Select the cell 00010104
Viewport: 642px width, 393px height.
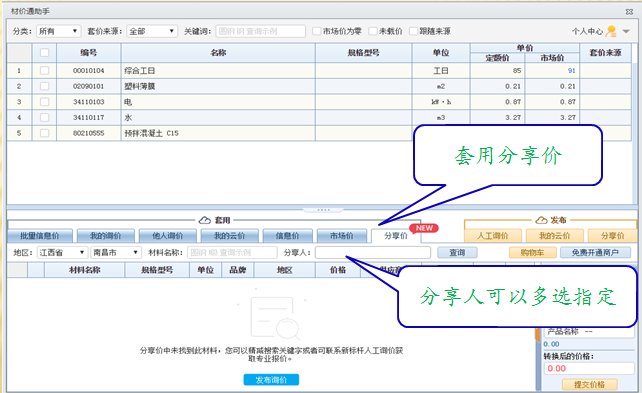pyautogui.click(x=88, y=70)
